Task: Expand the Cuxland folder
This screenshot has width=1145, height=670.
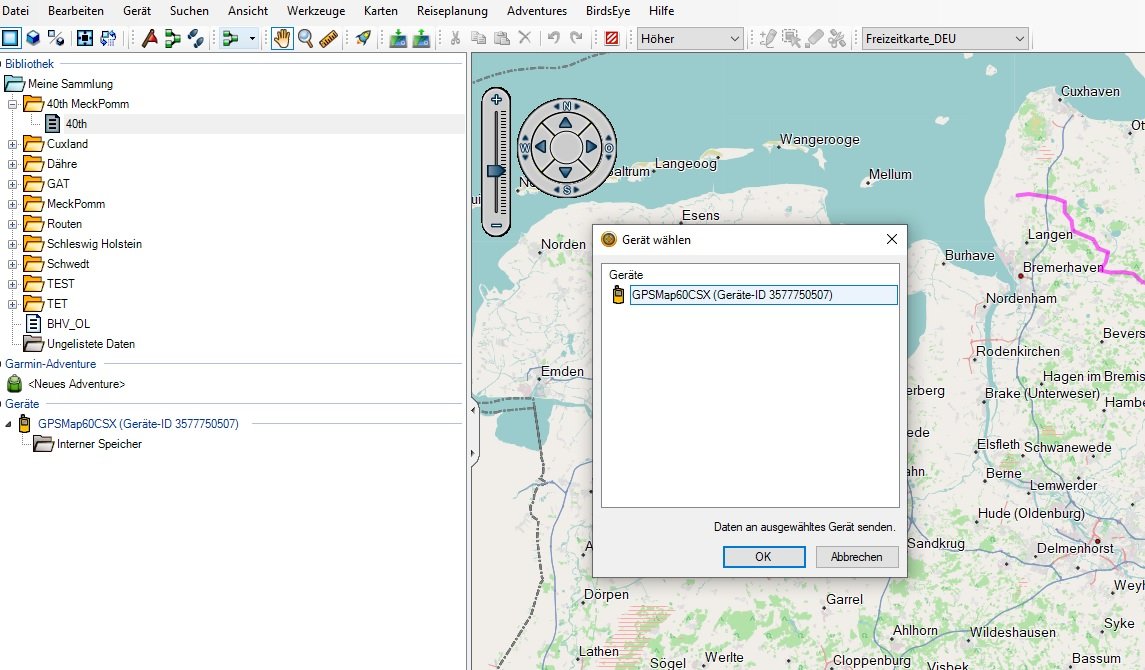Action: pyautogui.click(x=12, y=144)
